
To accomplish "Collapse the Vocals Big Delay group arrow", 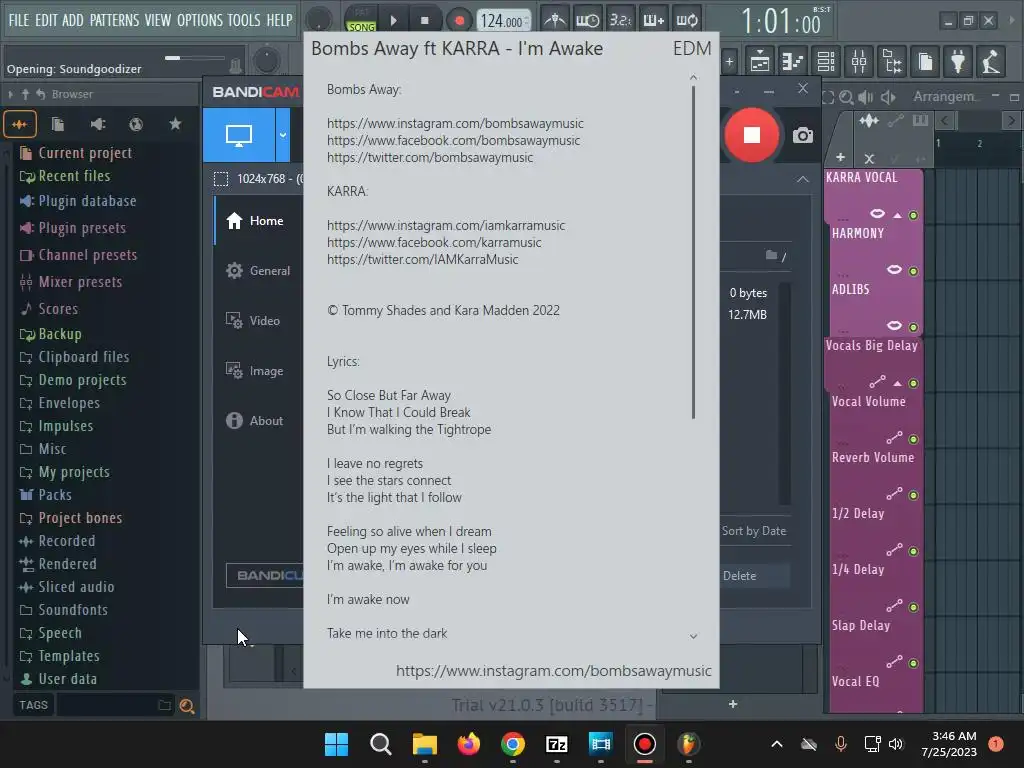I will pyautogui.click(x=897, y=383).
